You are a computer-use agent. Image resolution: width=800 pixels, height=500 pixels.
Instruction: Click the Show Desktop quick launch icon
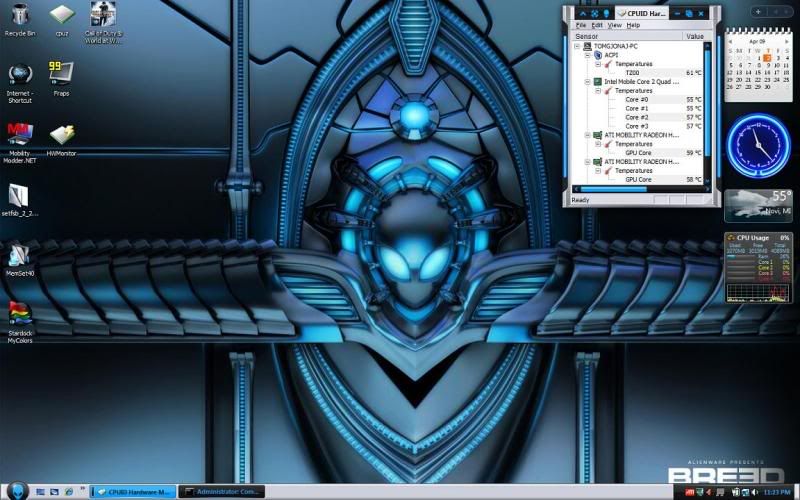pos(40,492)
